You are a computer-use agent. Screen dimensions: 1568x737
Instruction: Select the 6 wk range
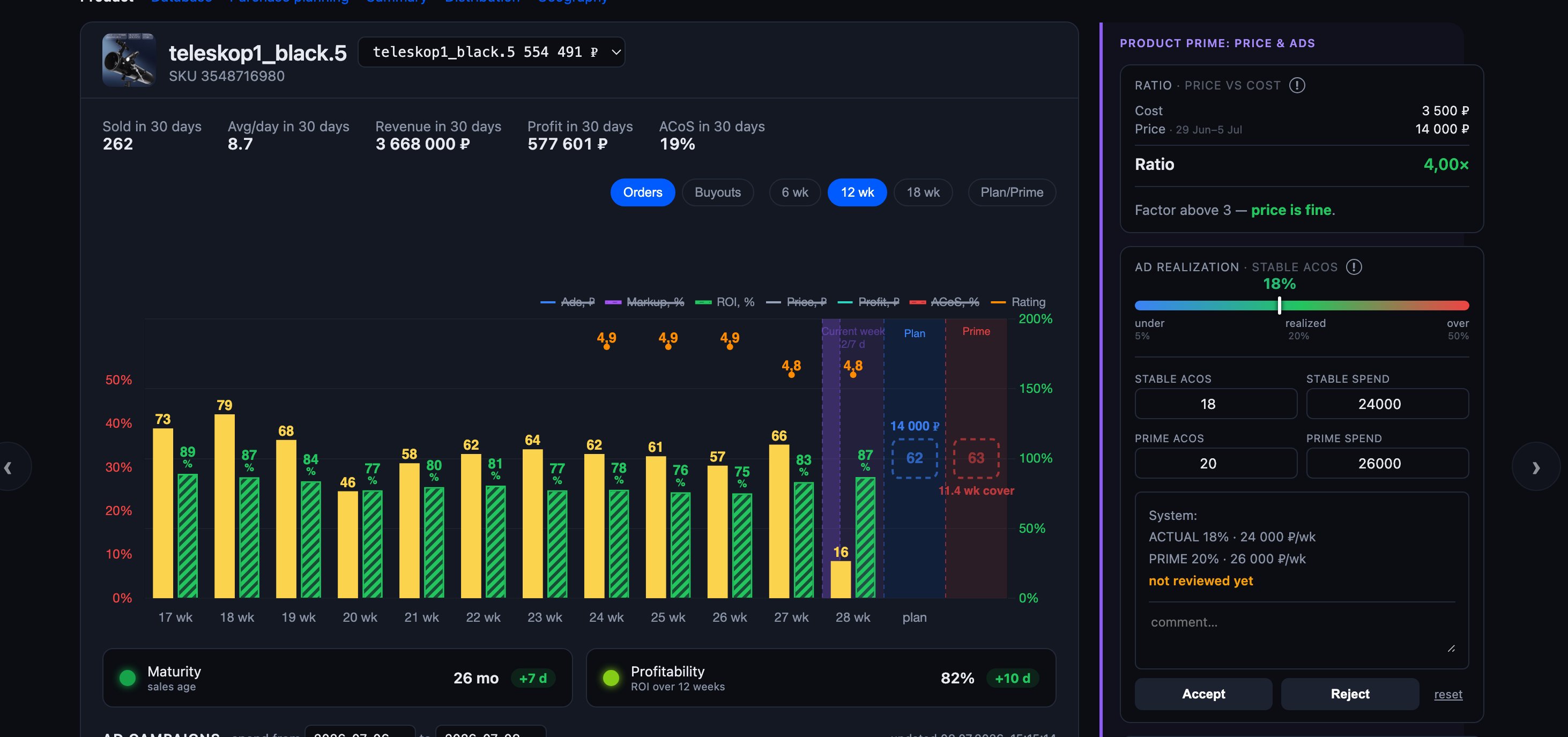(x=794, y=192)
